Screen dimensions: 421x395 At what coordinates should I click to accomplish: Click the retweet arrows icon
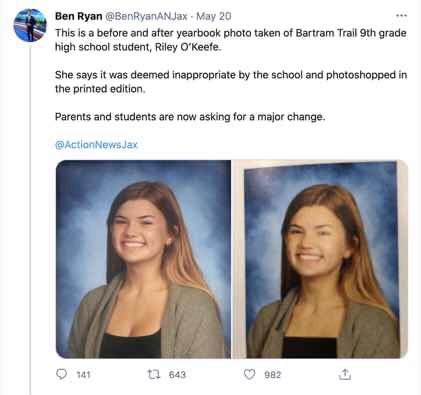point(154,374)
